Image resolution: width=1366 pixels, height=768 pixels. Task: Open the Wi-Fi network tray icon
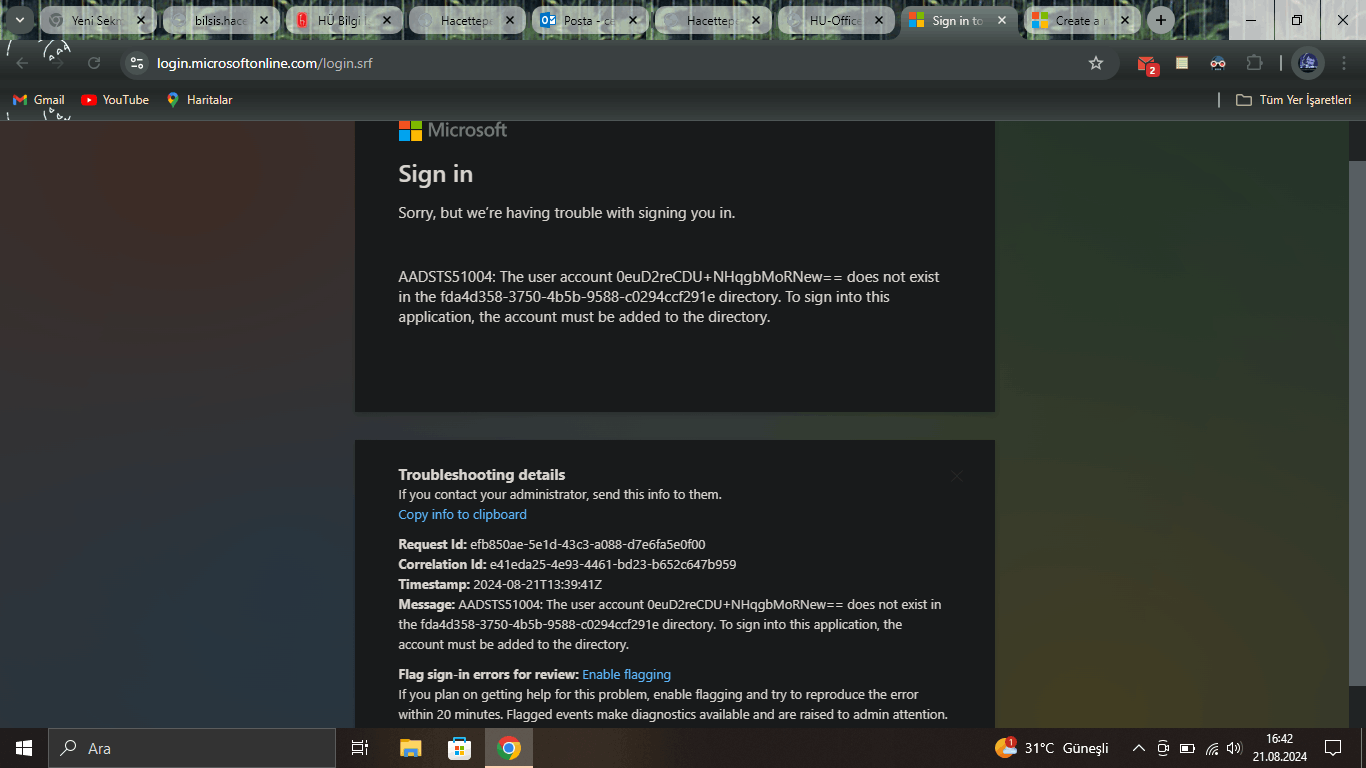pyautogui.click(x=1212, y=748)
